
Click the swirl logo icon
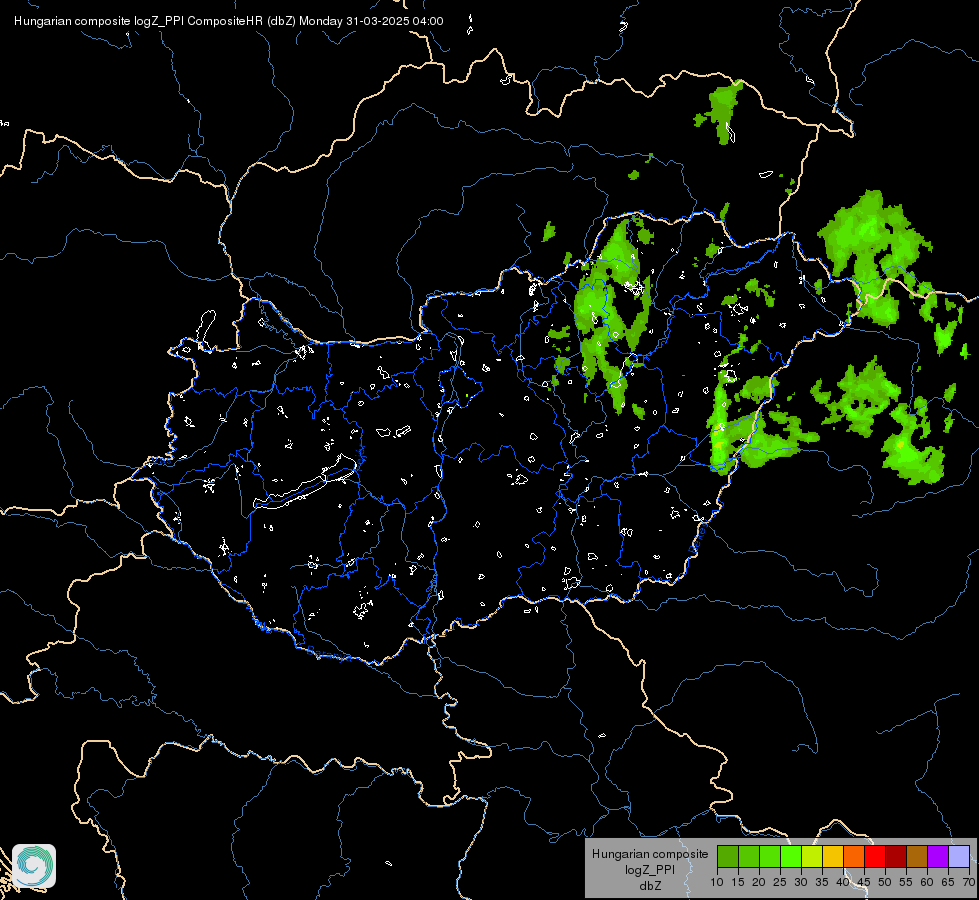click(34, 866)
